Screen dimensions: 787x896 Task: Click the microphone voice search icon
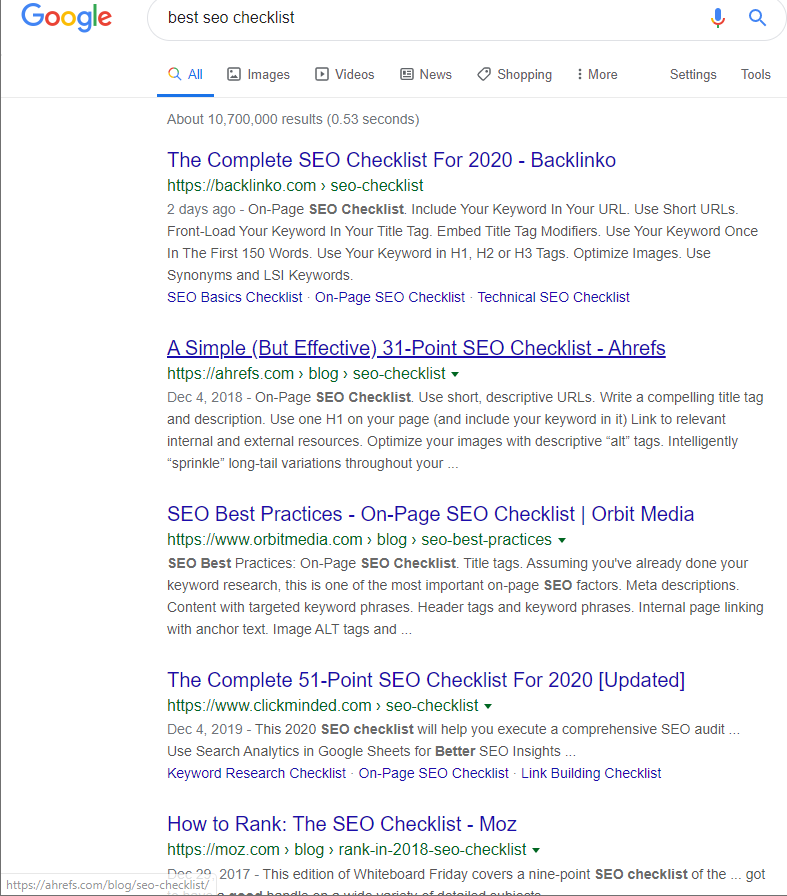click(x=718, y=18)
